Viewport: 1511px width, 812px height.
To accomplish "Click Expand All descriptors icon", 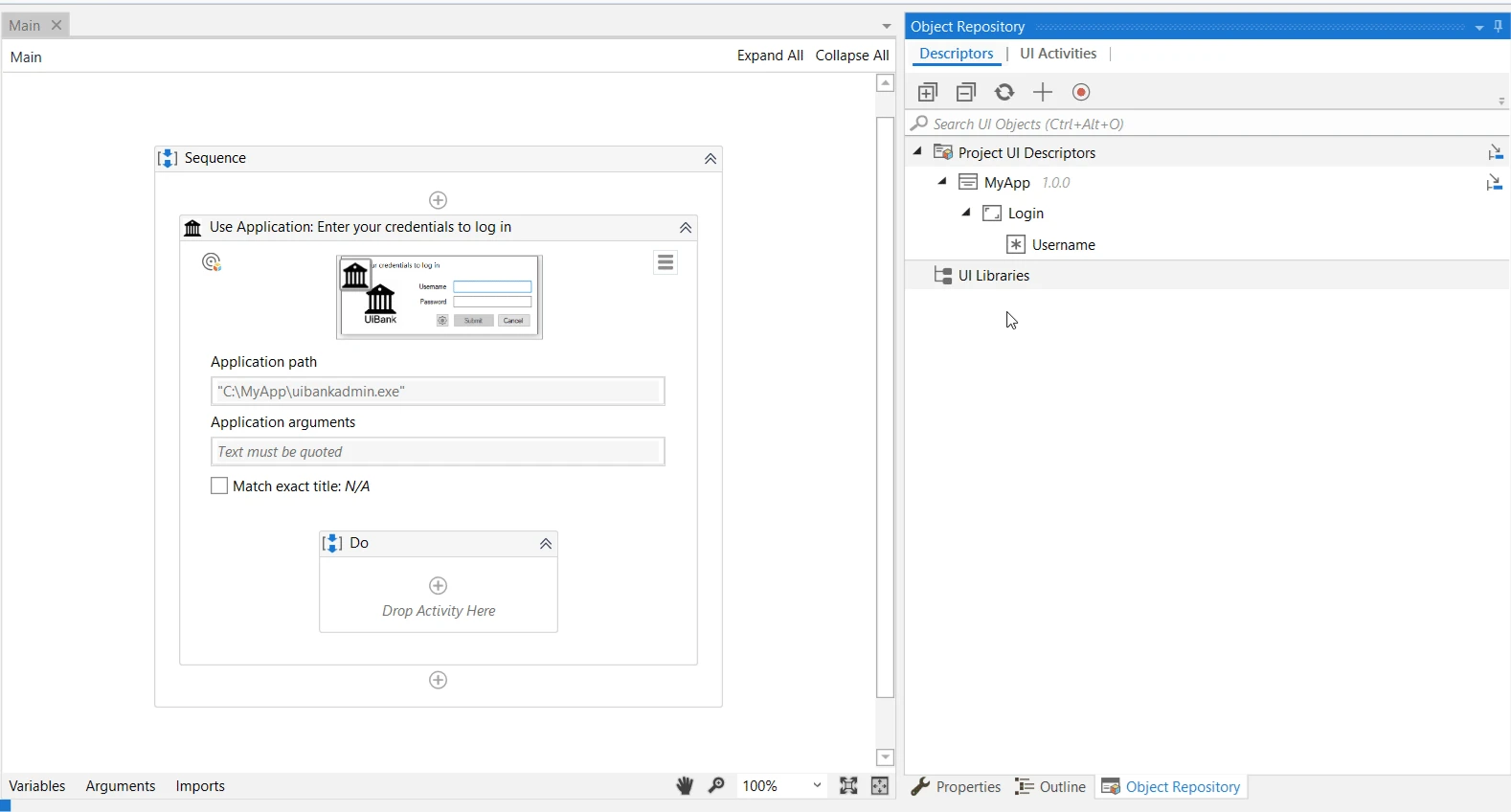I will point(927,92).
